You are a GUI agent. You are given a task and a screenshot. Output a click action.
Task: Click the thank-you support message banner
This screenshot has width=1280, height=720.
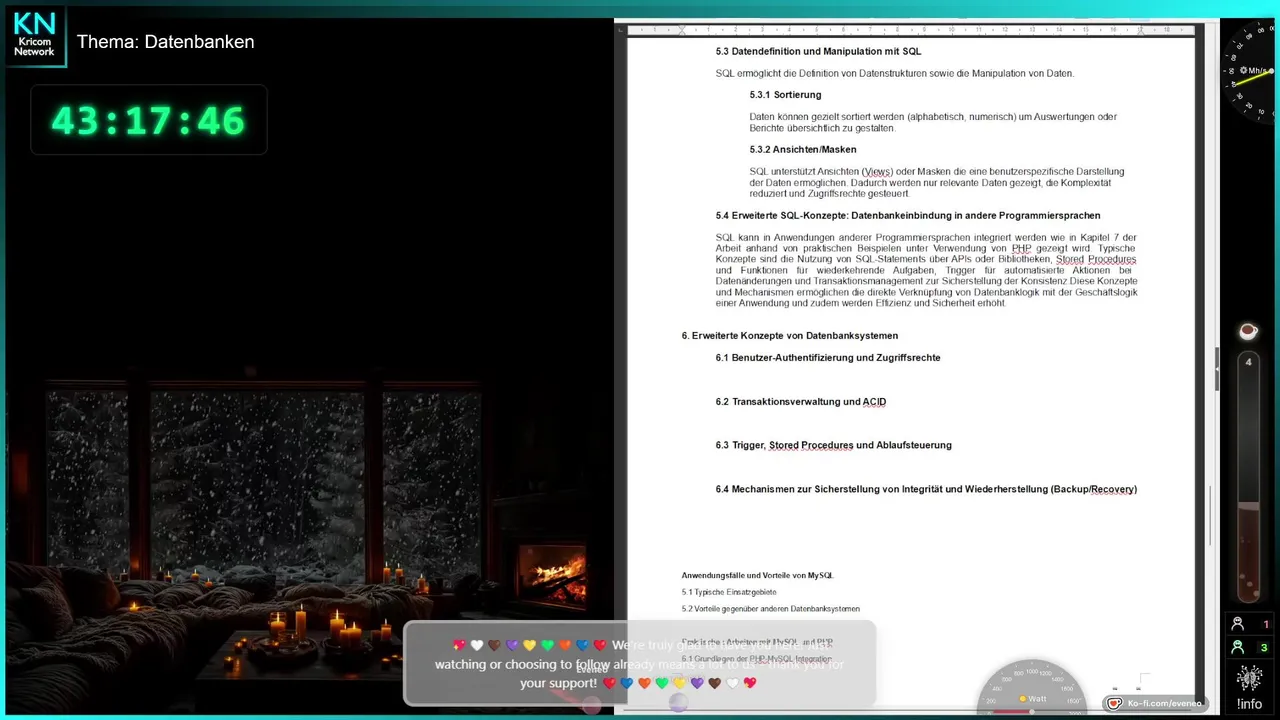click(640, 663)
